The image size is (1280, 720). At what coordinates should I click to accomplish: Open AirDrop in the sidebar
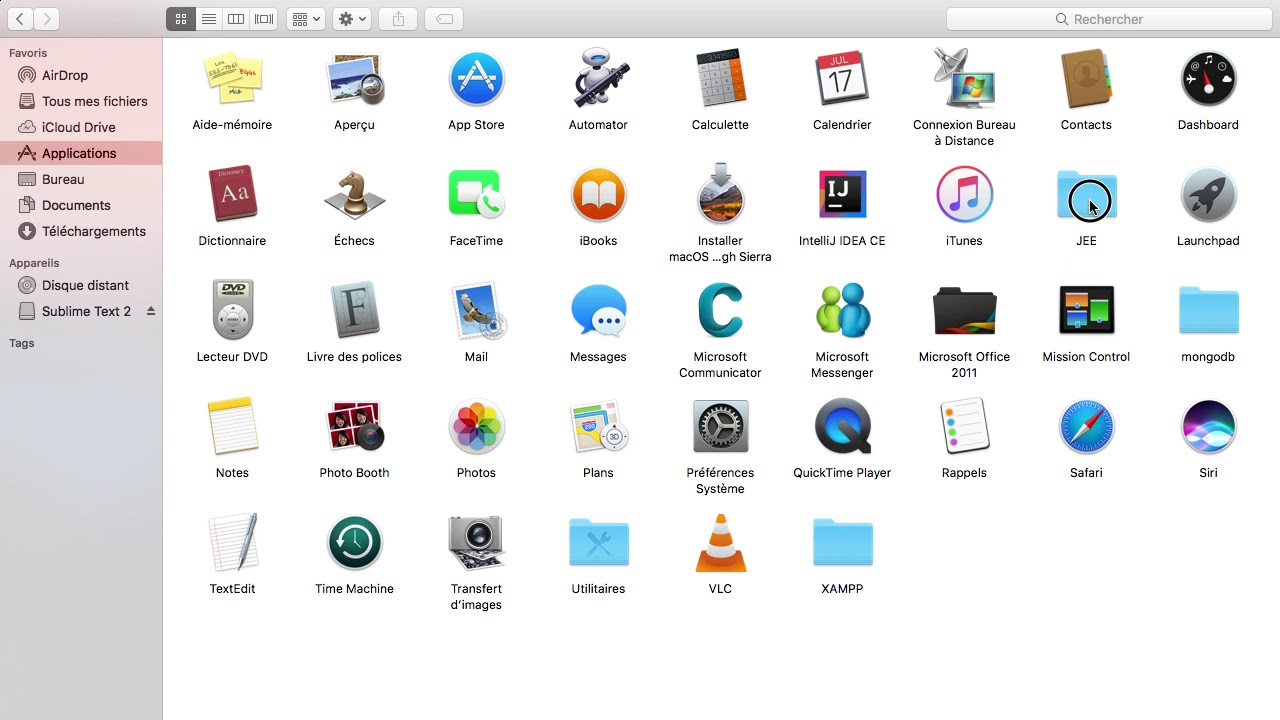click(80, 75)
